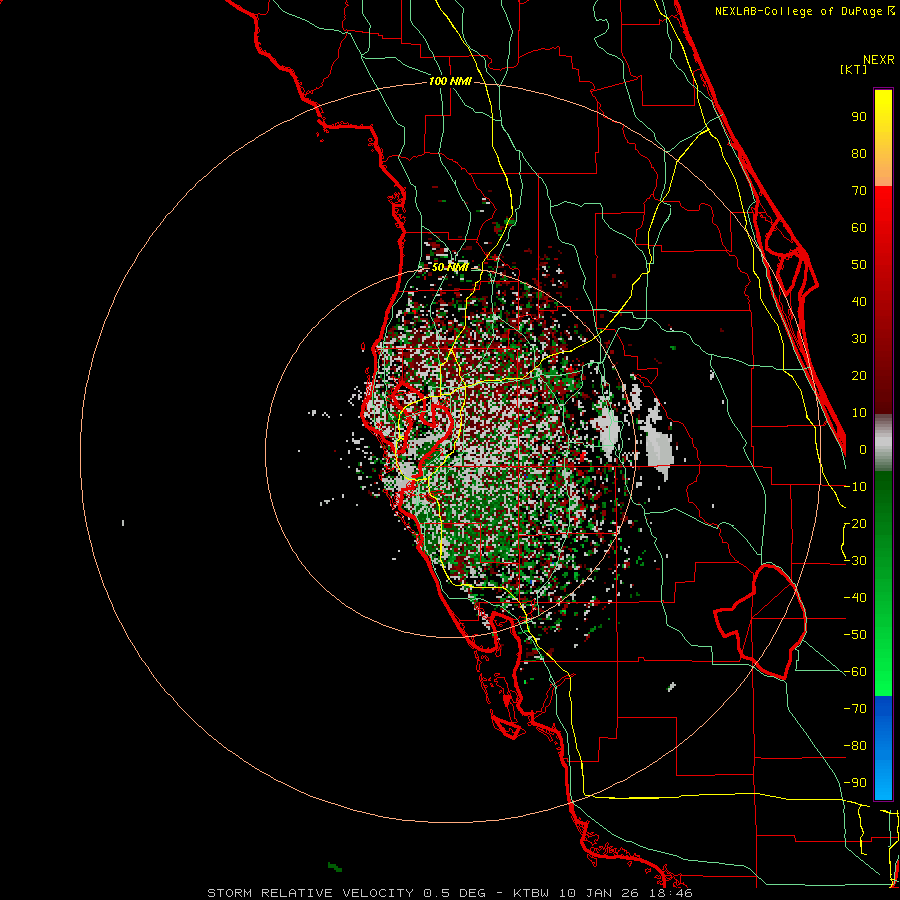Click the positive 50 scale value
Image resolution: width=900 pixels, height=900 pixels.
(859, 265)
